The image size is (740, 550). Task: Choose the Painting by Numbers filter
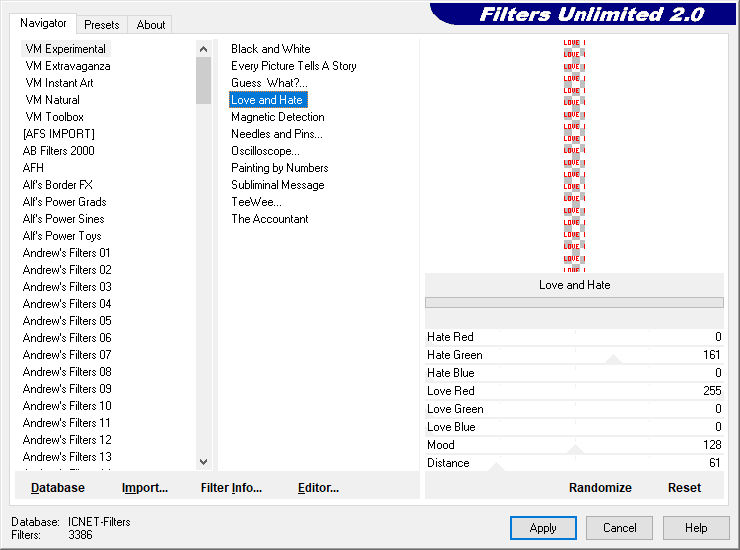point(279,168)
